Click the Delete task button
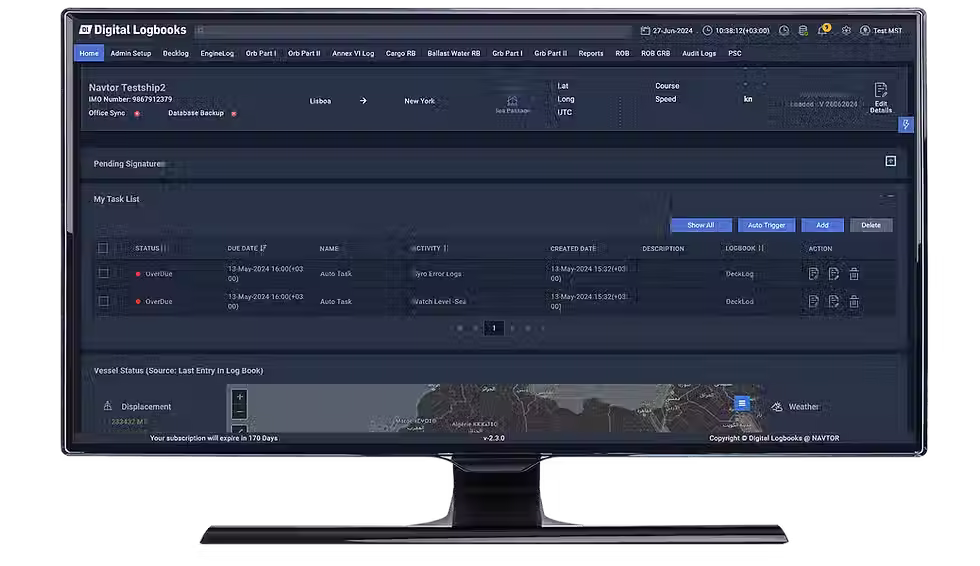 coord(871,225)
